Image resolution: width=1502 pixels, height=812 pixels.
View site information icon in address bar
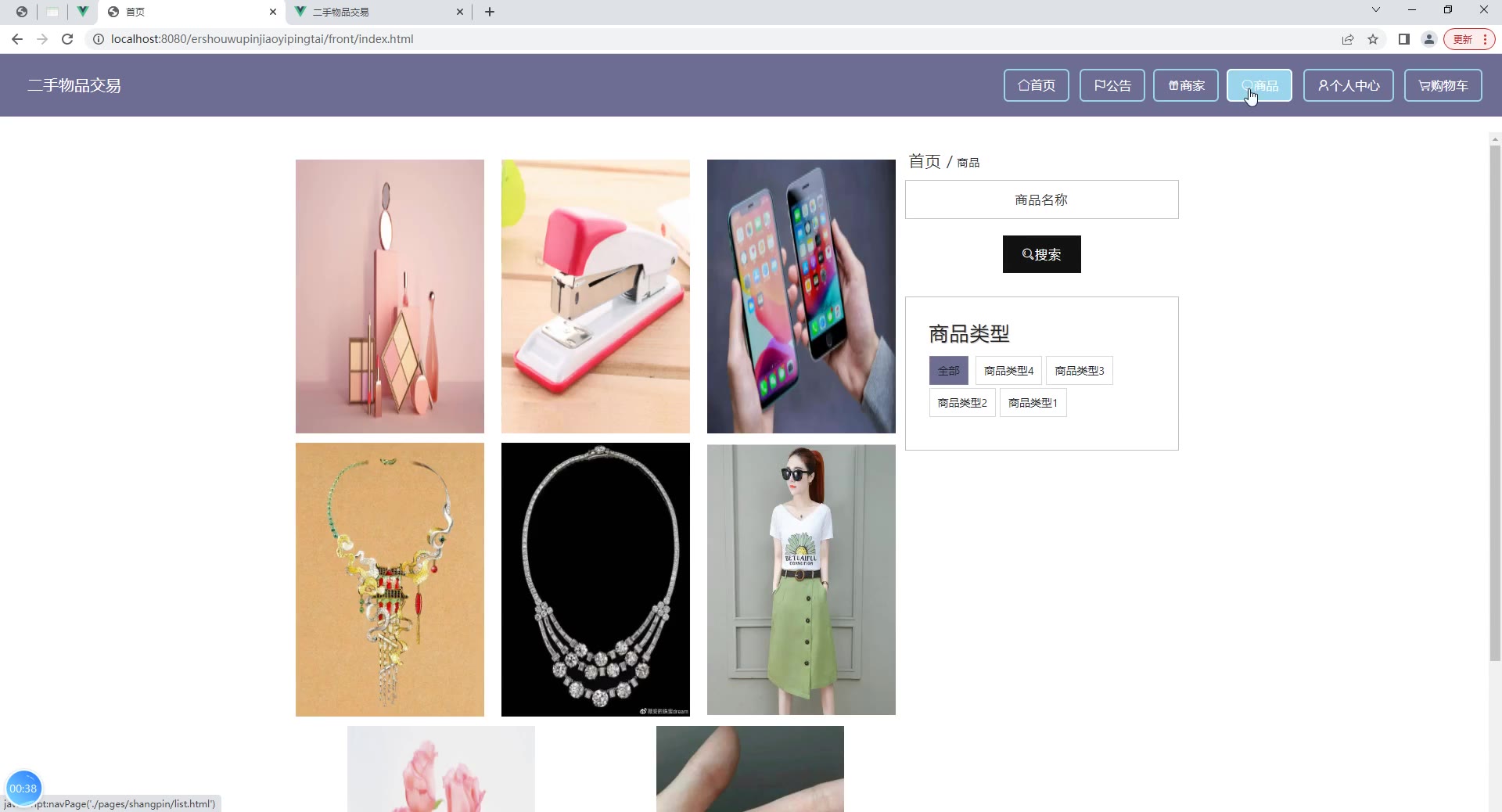point(99,39)
